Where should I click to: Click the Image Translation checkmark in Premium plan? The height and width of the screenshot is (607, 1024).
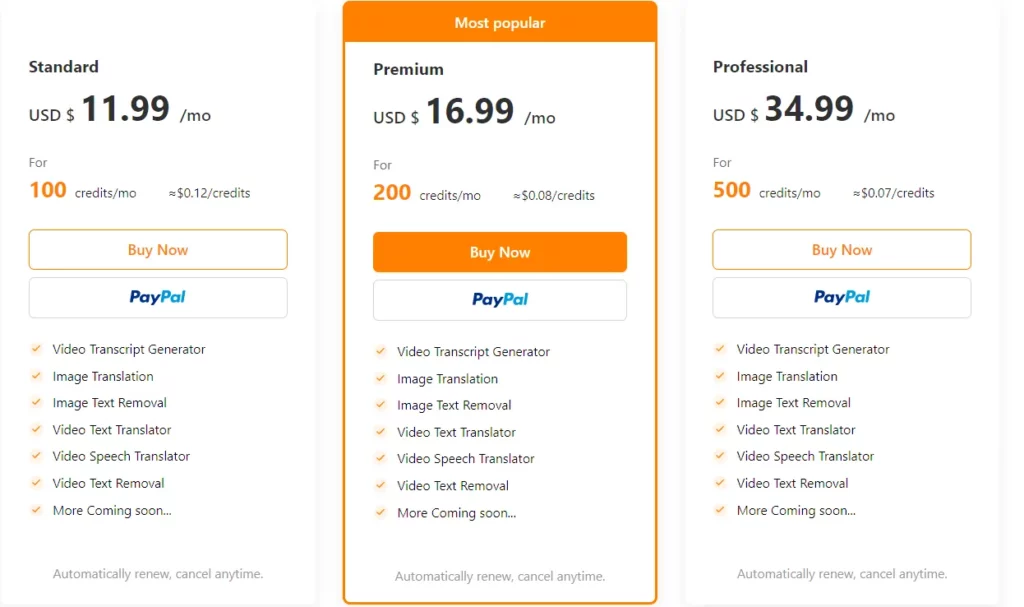[x=381, y=379]
